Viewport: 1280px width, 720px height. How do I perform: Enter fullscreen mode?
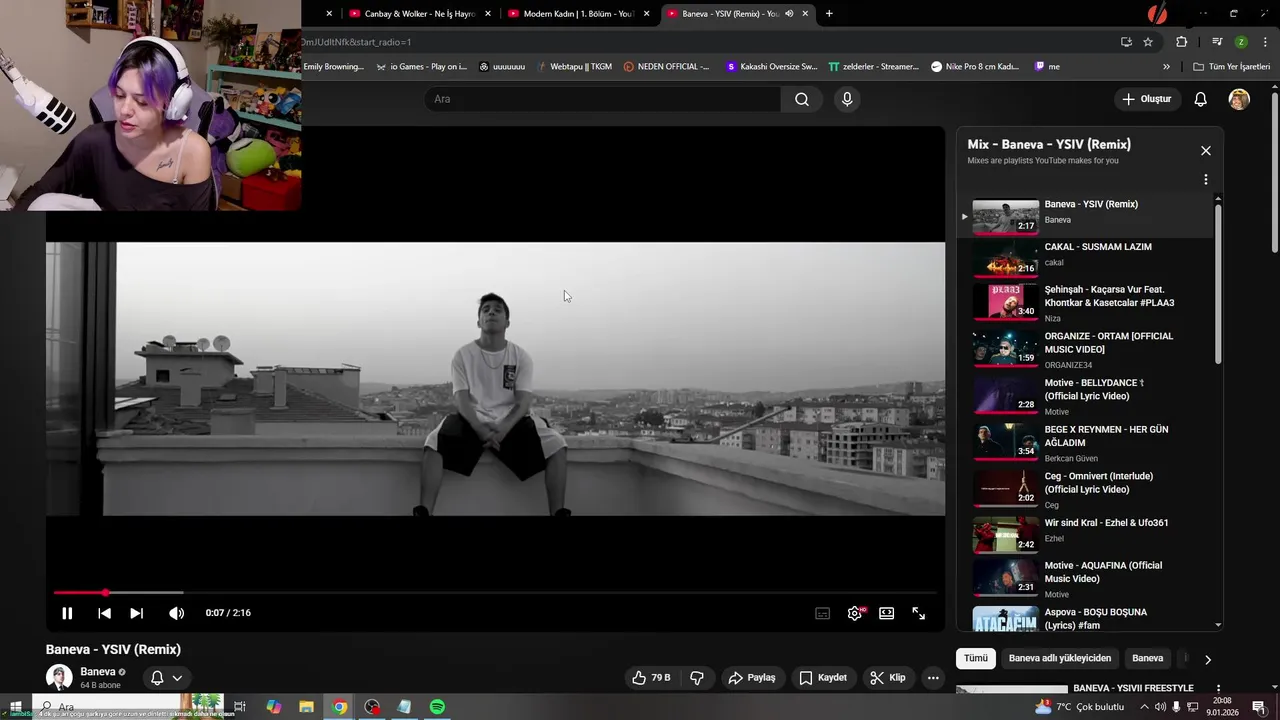coord(918,613)
